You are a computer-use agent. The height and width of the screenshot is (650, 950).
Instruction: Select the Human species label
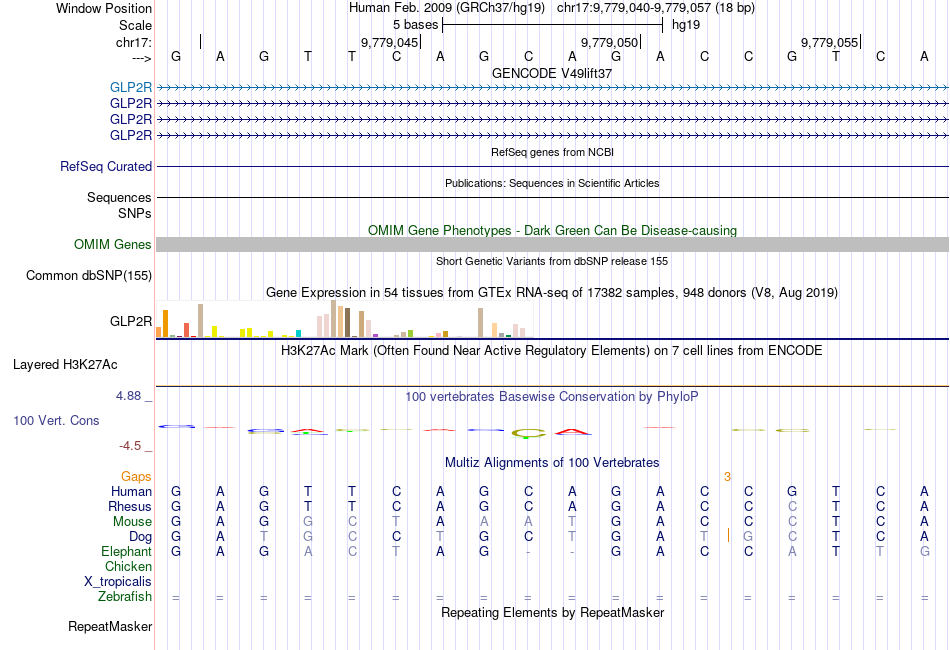(x=131, y=491)
